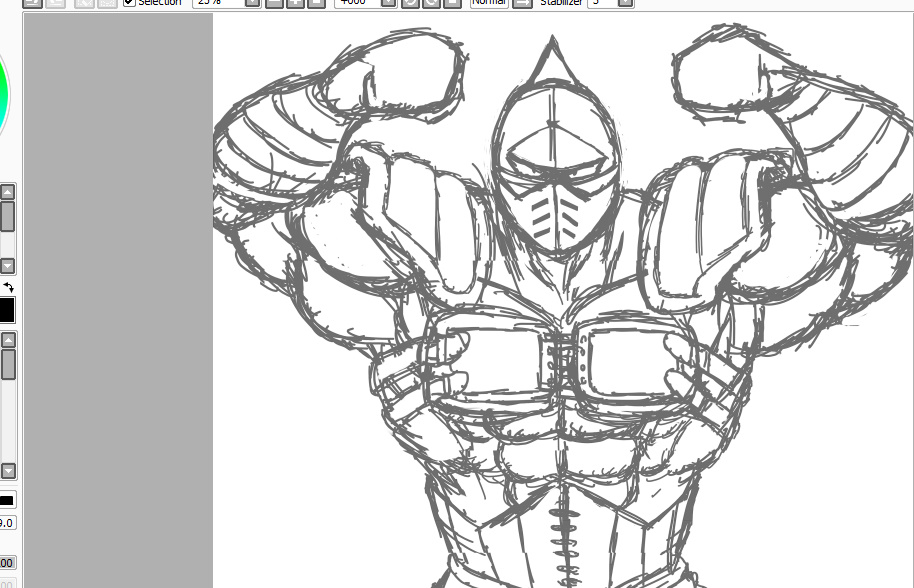Click the flip-view arrow button beside Normal
The width and height of the screenshot is (914, 588).
[523, 2]
